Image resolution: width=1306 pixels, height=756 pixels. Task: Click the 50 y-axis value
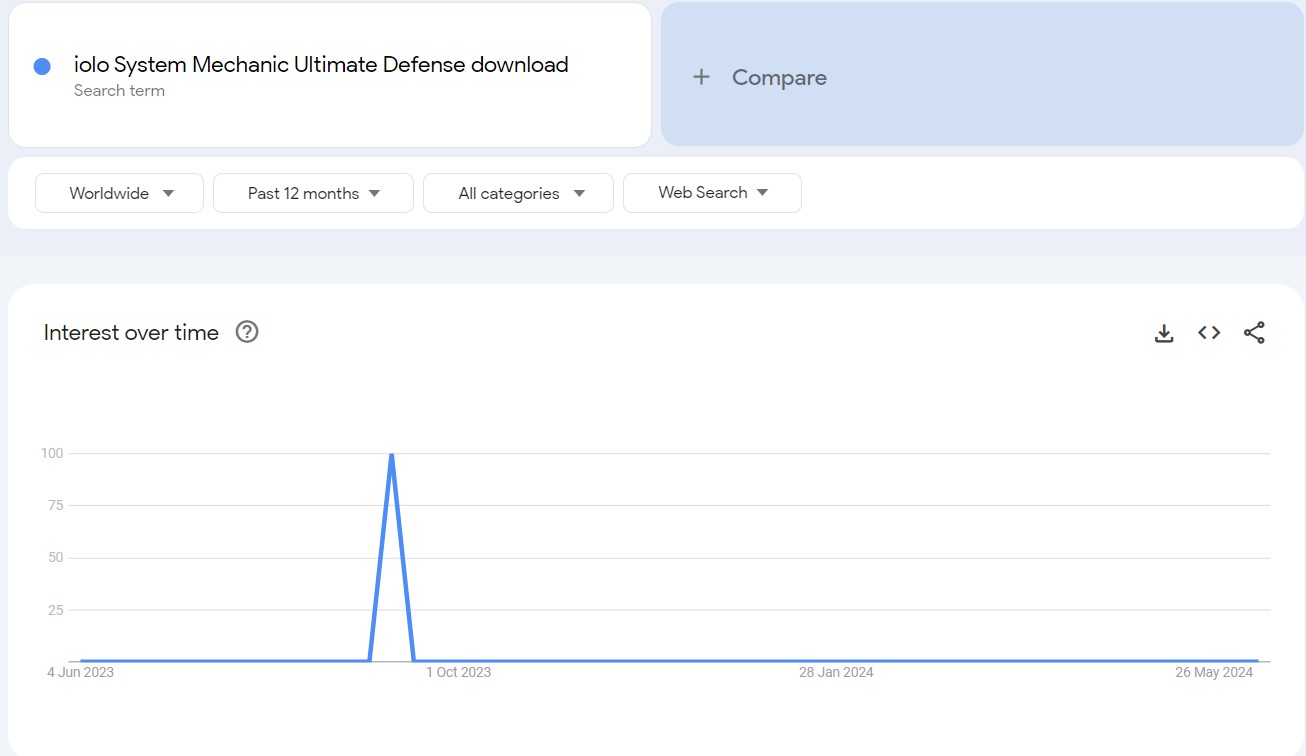coord(55,557)
